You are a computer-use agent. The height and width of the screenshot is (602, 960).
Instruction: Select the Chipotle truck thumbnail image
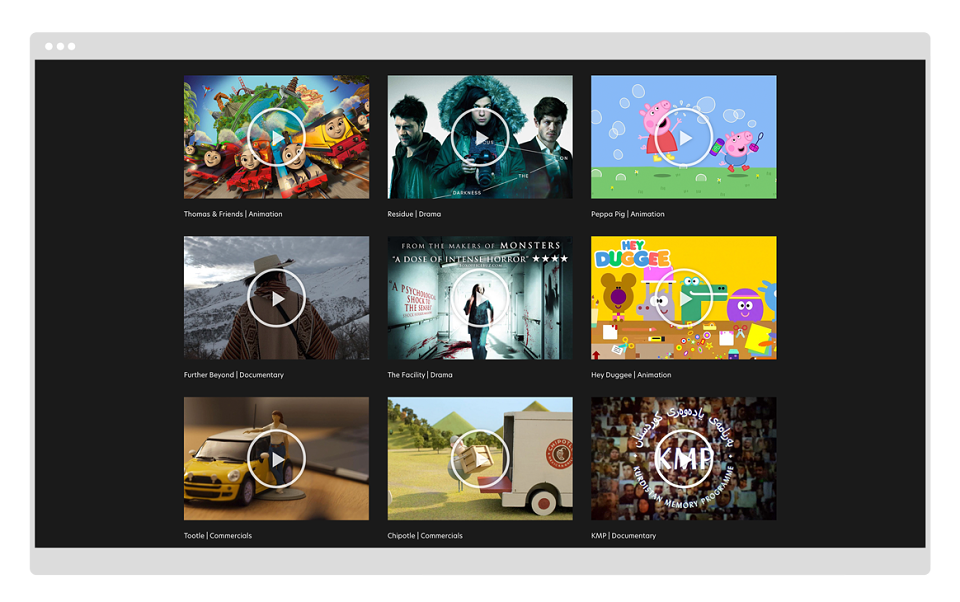coord(480,459)
